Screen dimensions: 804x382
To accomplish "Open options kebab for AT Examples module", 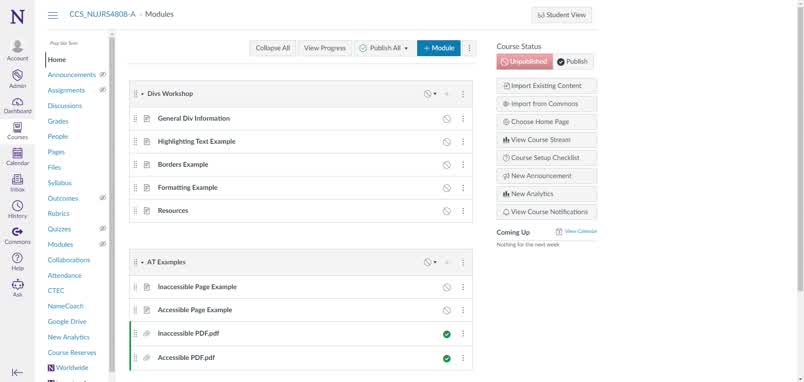I will [x=463, y=262].
